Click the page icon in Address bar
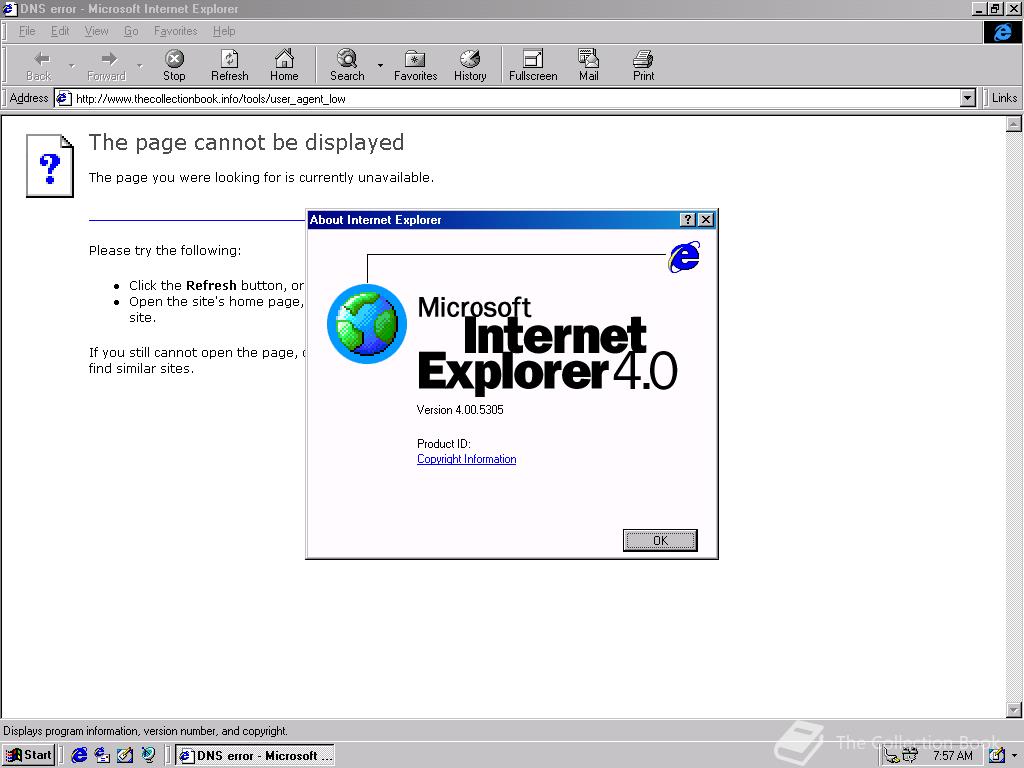Screen dimensions: 1024x768 63,99
